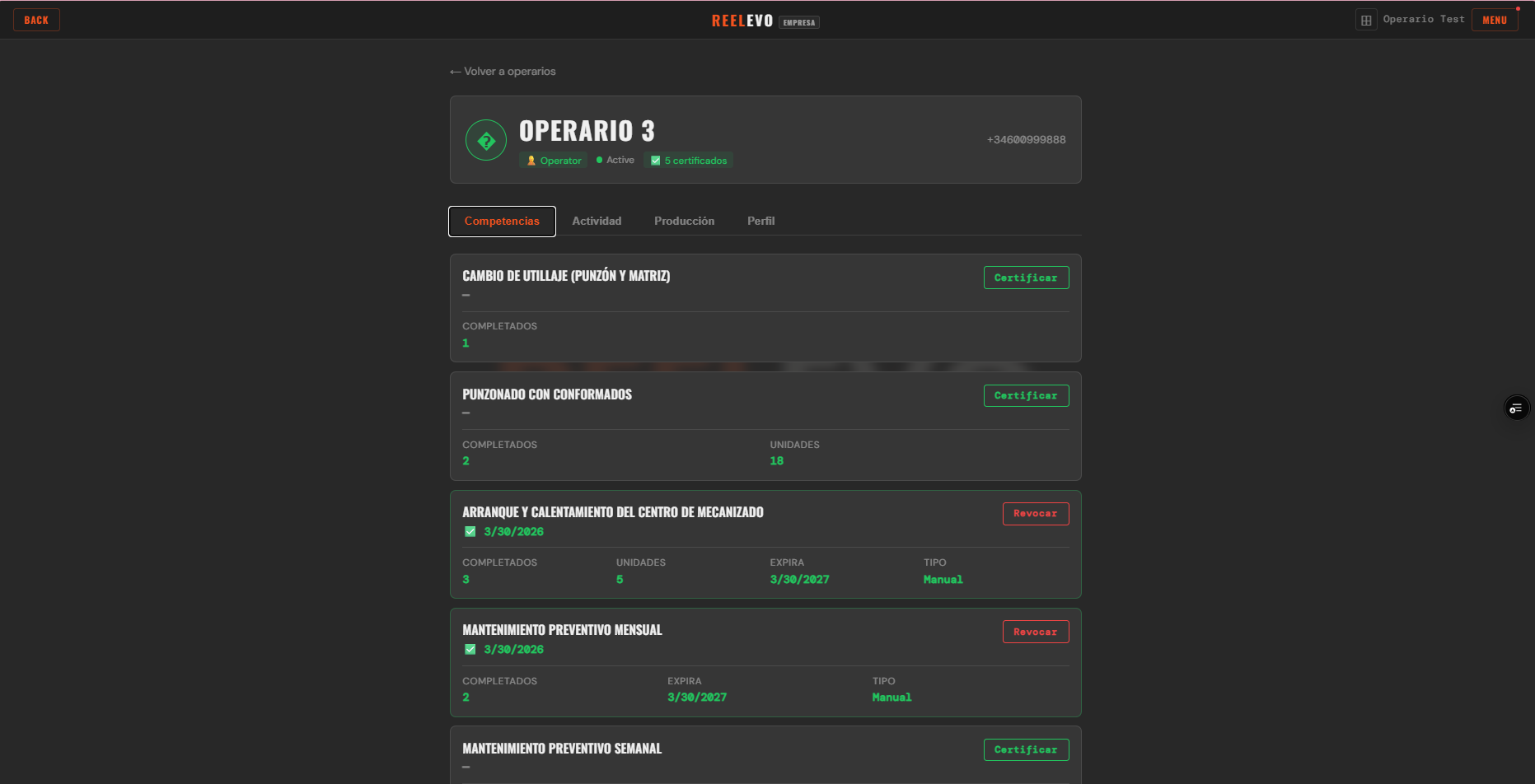Viewport: 1535px width, 784px height.
Task: Toggle the certification checkmark for Arranque y Calentamiento
Action: click(x=470, y=531)
